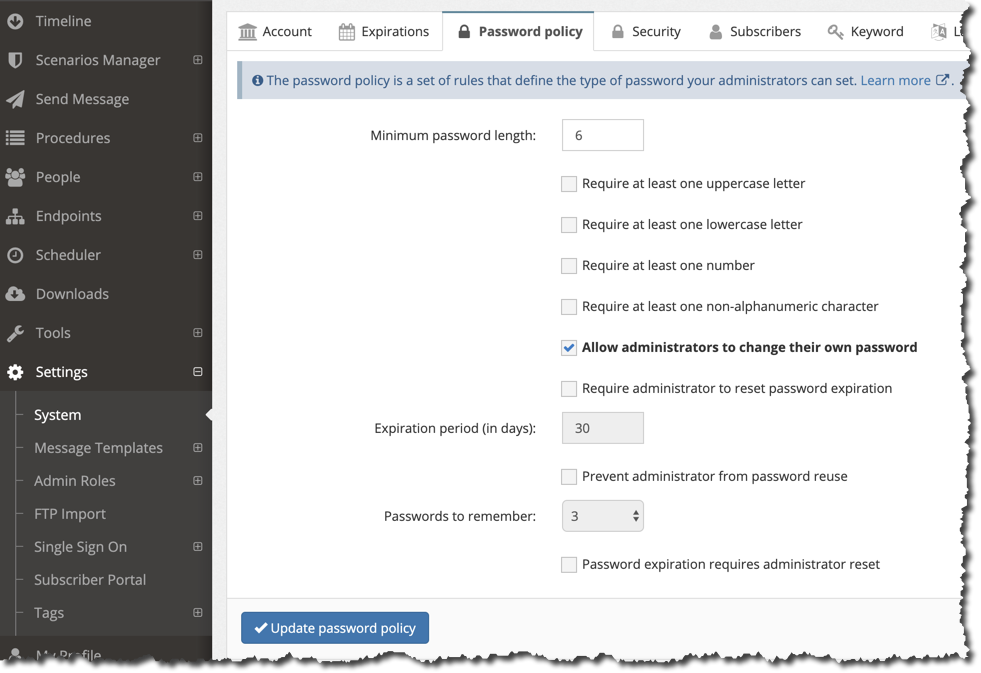This screenshot has height=673, width=981.
Task: Click the info icon in the banner
Action: coord(257,80)
